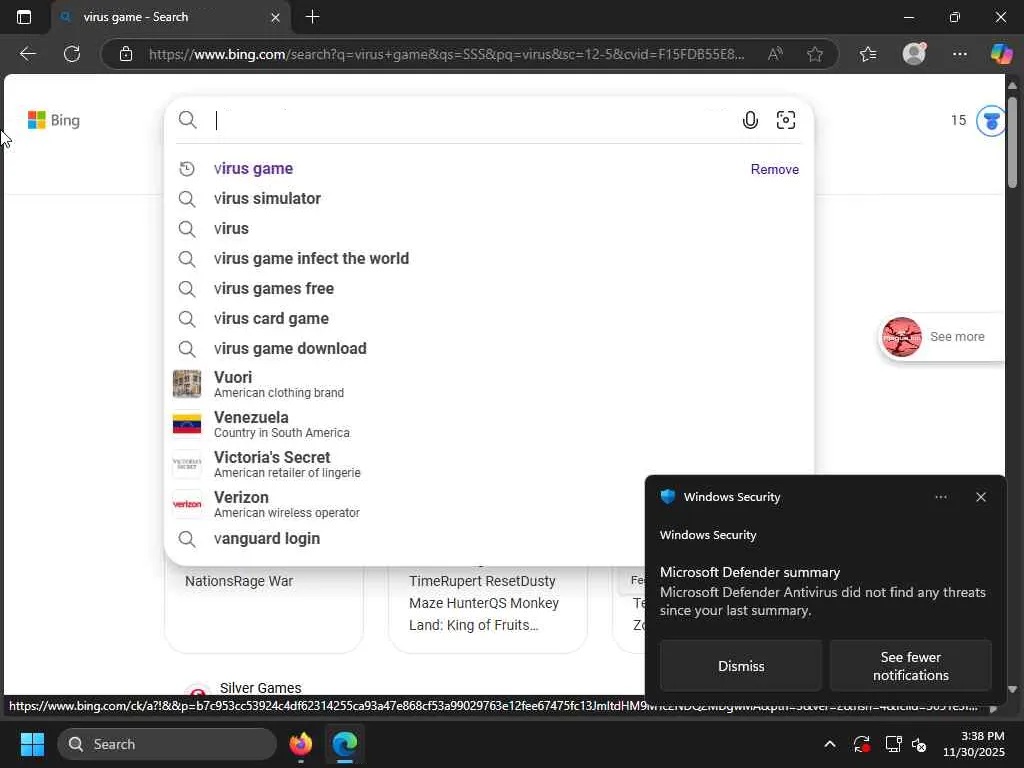Click the page vertical scrollbar thumb
Image resolution: width=1024 pixels, height=768 pixels.
(1012, 142)
